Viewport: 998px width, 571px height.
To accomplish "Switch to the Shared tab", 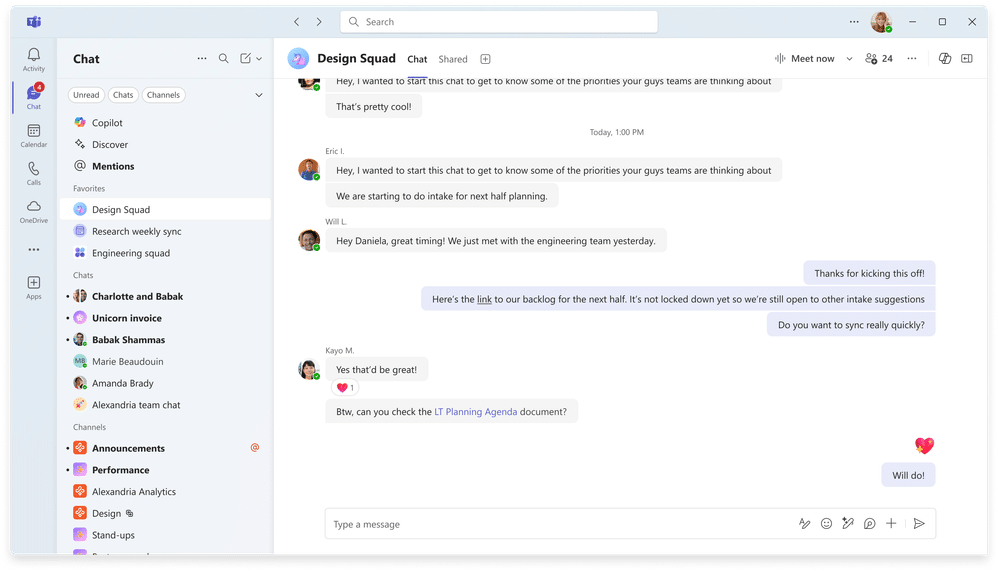I will [x=453, y=60].
